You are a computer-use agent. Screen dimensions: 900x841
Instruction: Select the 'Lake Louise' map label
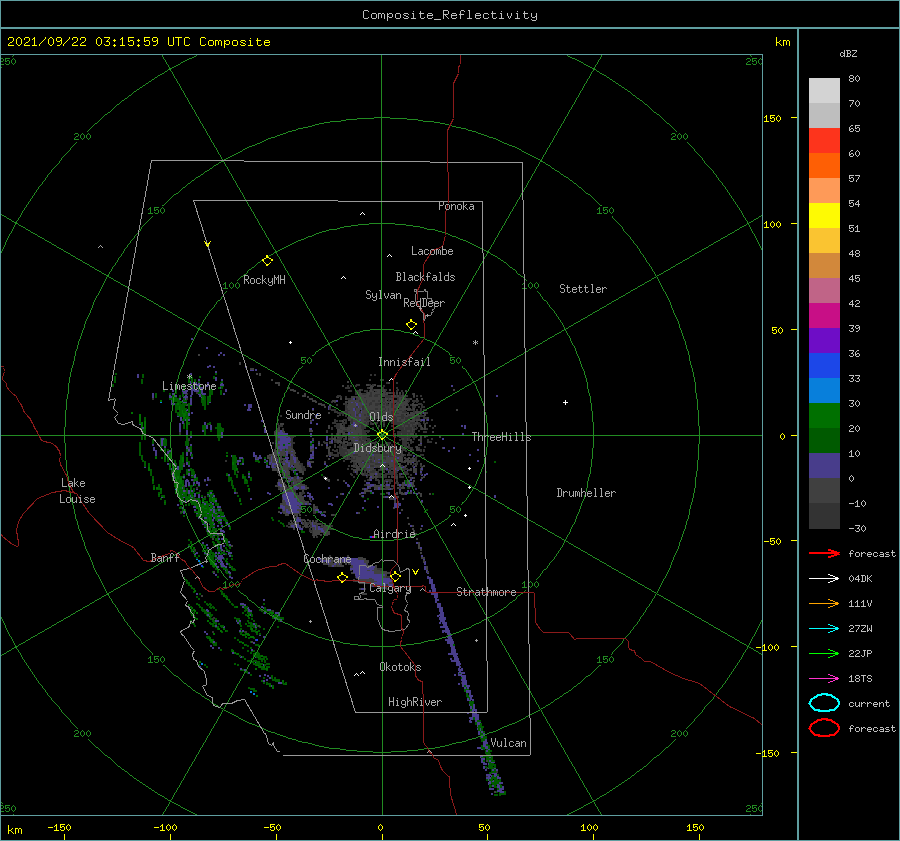(77, 491)
